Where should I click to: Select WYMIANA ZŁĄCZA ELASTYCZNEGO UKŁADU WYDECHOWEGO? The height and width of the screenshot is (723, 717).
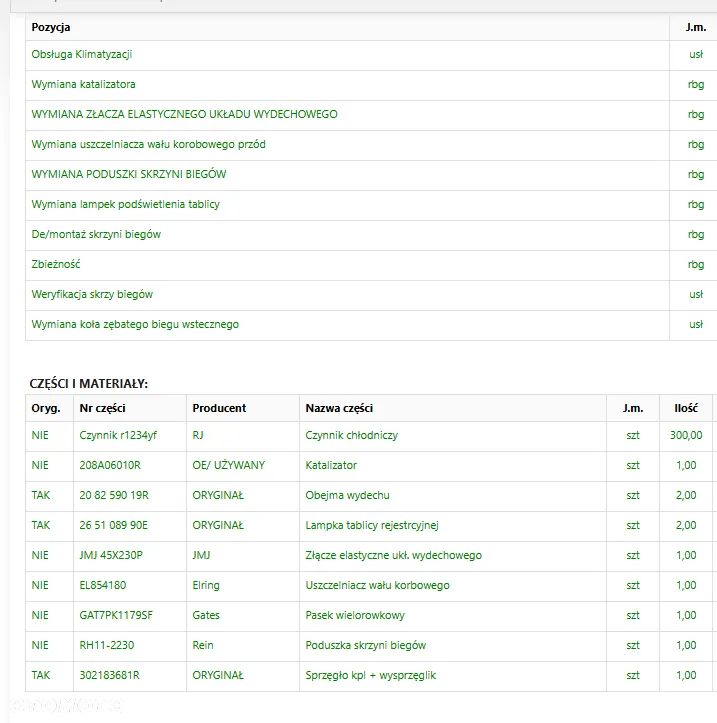coord(185,114)
